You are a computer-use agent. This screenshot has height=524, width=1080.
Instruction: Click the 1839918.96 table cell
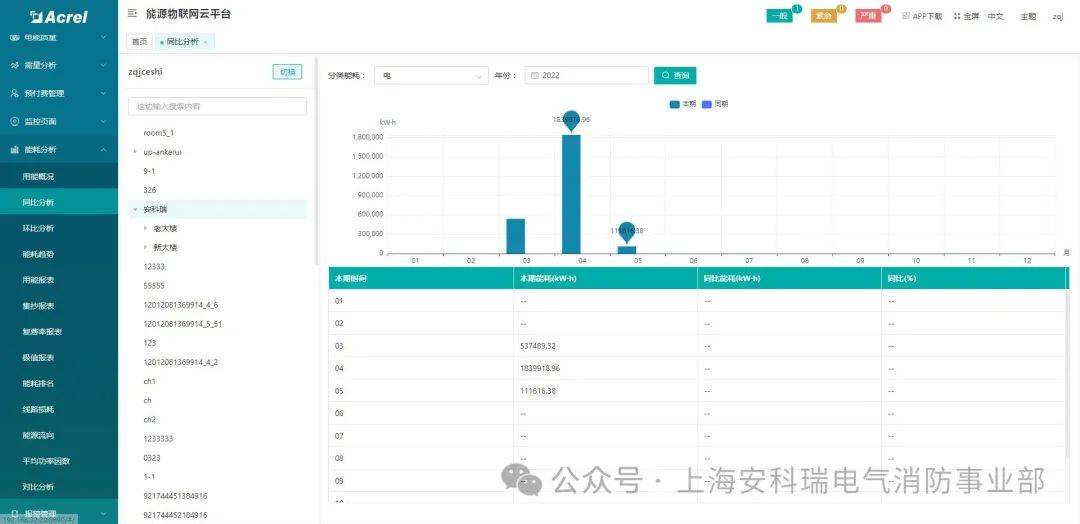(x=605, y=368)
